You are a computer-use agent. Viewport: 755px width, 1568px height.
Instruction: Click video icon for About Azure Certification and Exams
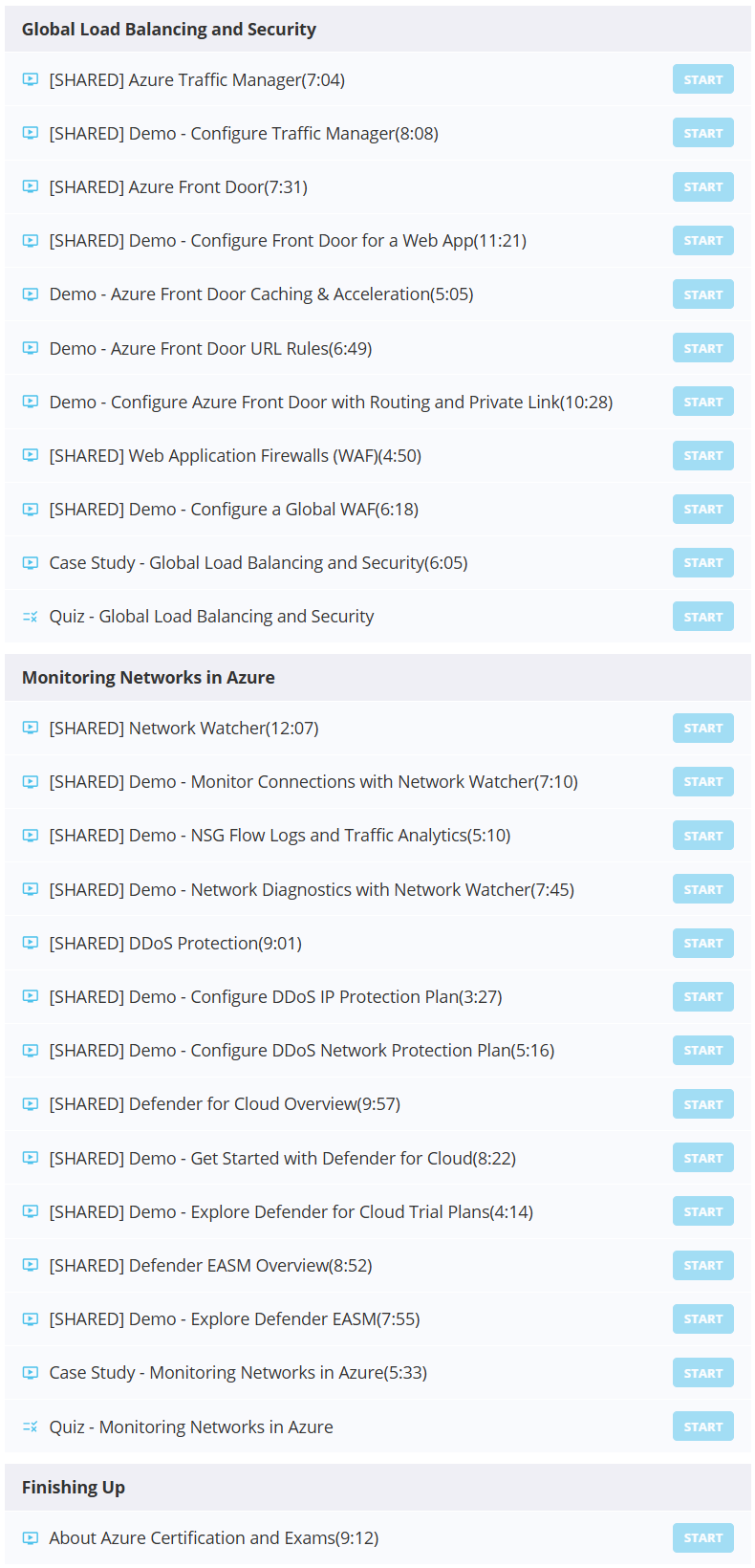(31, 1537)
